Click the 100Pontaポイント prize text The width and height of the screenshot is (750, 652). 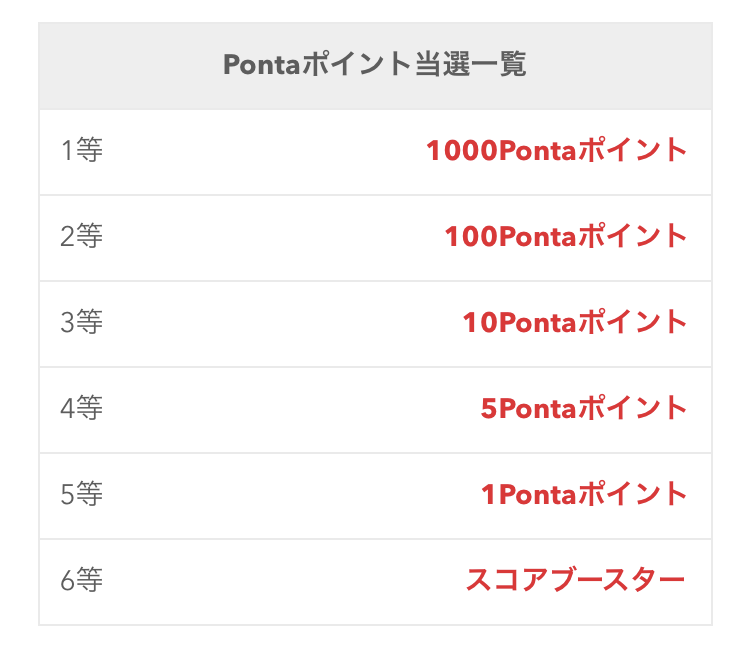pos(566,236)
